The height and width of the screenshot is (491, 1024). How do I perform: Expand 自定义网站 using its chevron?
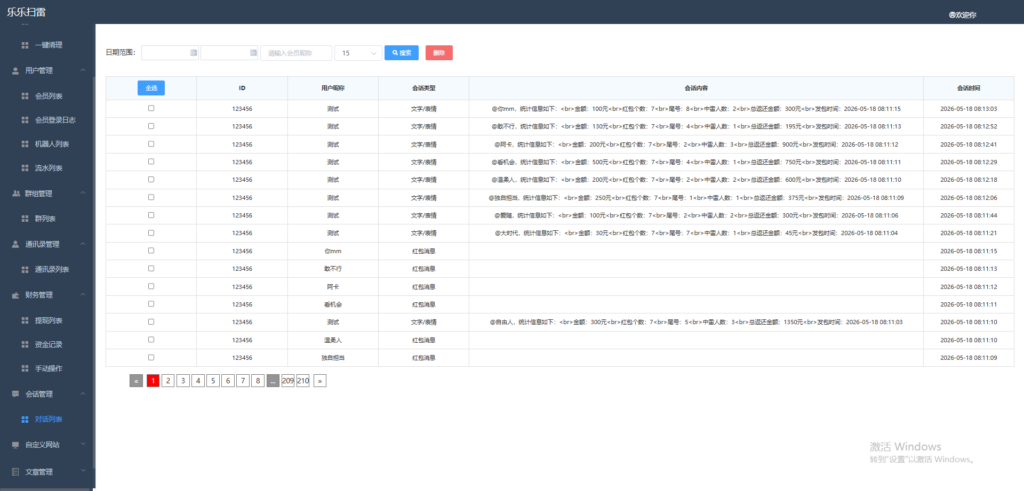click(83, 445)
